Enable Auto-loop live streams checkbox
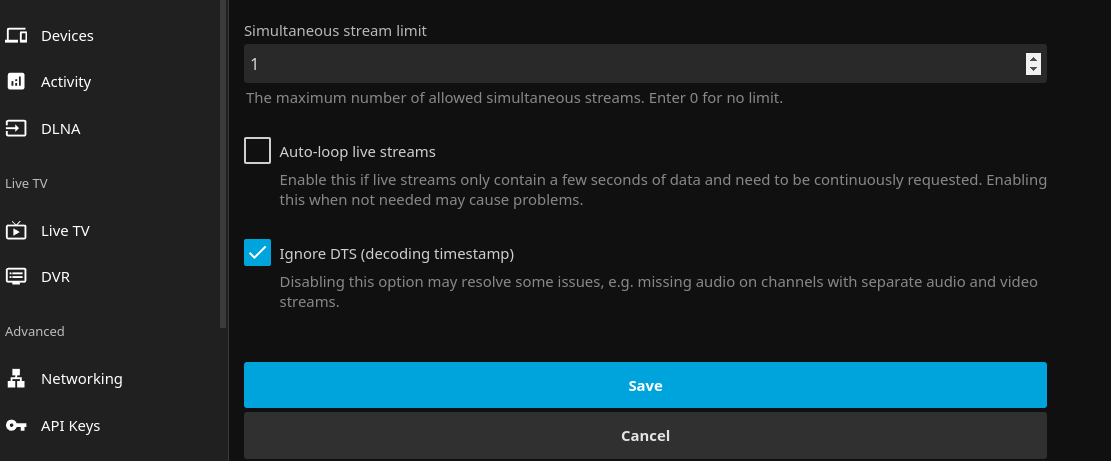 coord(258,151)
